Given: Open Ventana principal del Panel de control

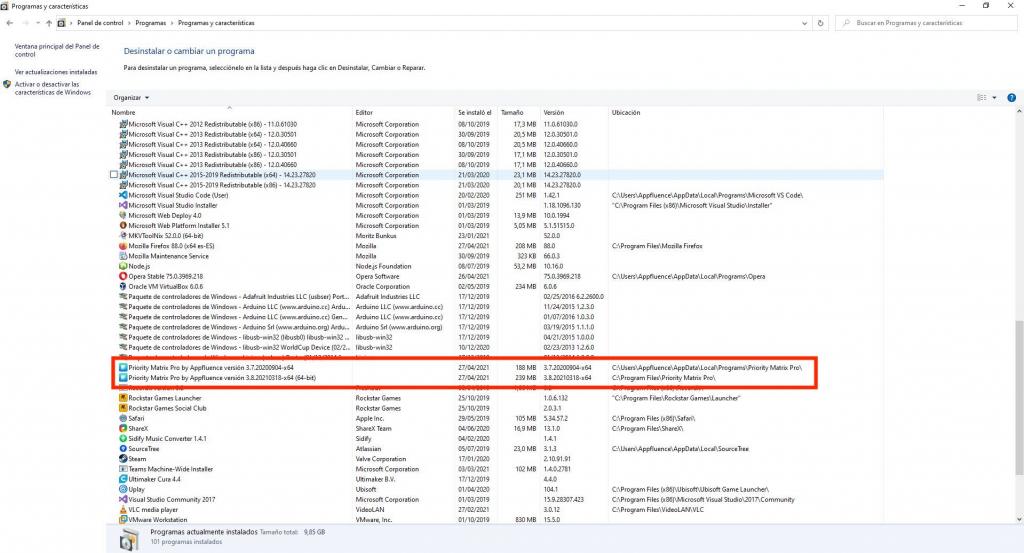Looking at the screenshot, I should coord(57,50).
